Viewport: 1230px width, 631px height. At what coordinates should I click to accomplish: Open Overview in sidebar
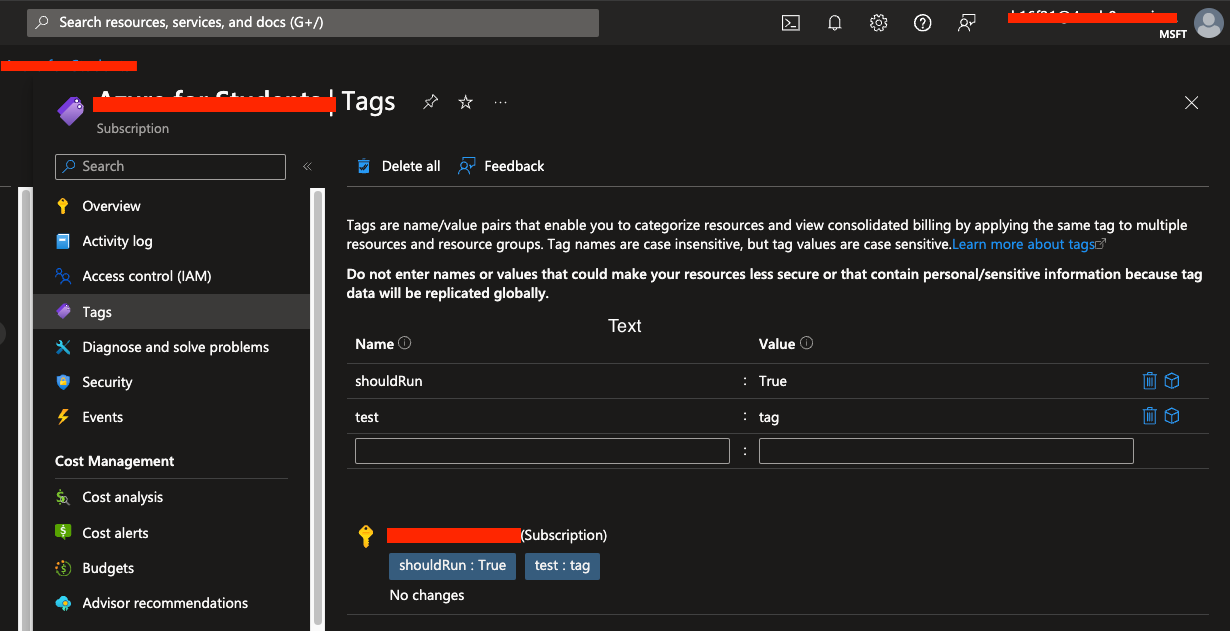click(x=111, y=206)
